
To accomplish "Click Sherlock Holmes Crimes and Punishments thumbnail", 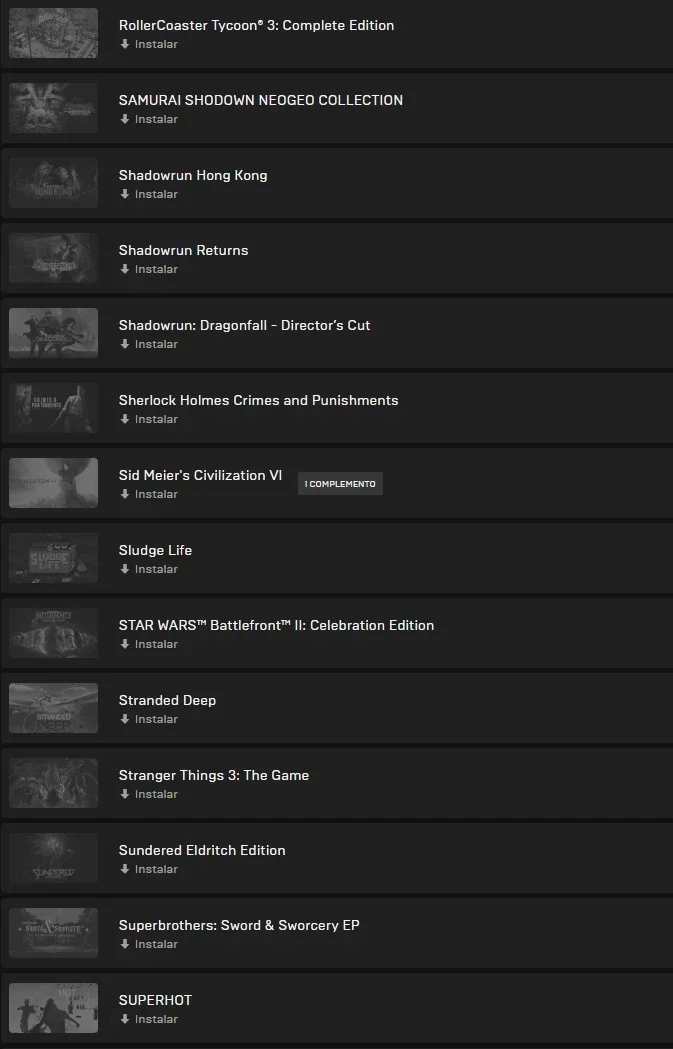I will tap(54, 407).
